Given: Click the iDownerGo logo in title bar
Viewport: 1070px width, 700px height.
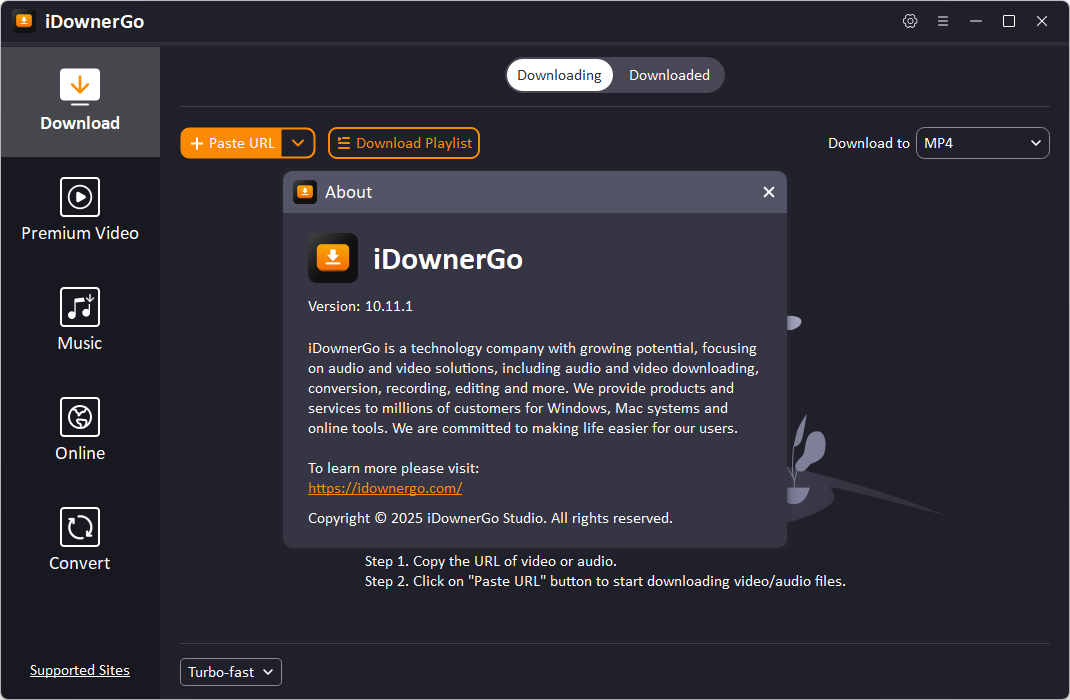Looking at the screenshot, I should (24, 21).
